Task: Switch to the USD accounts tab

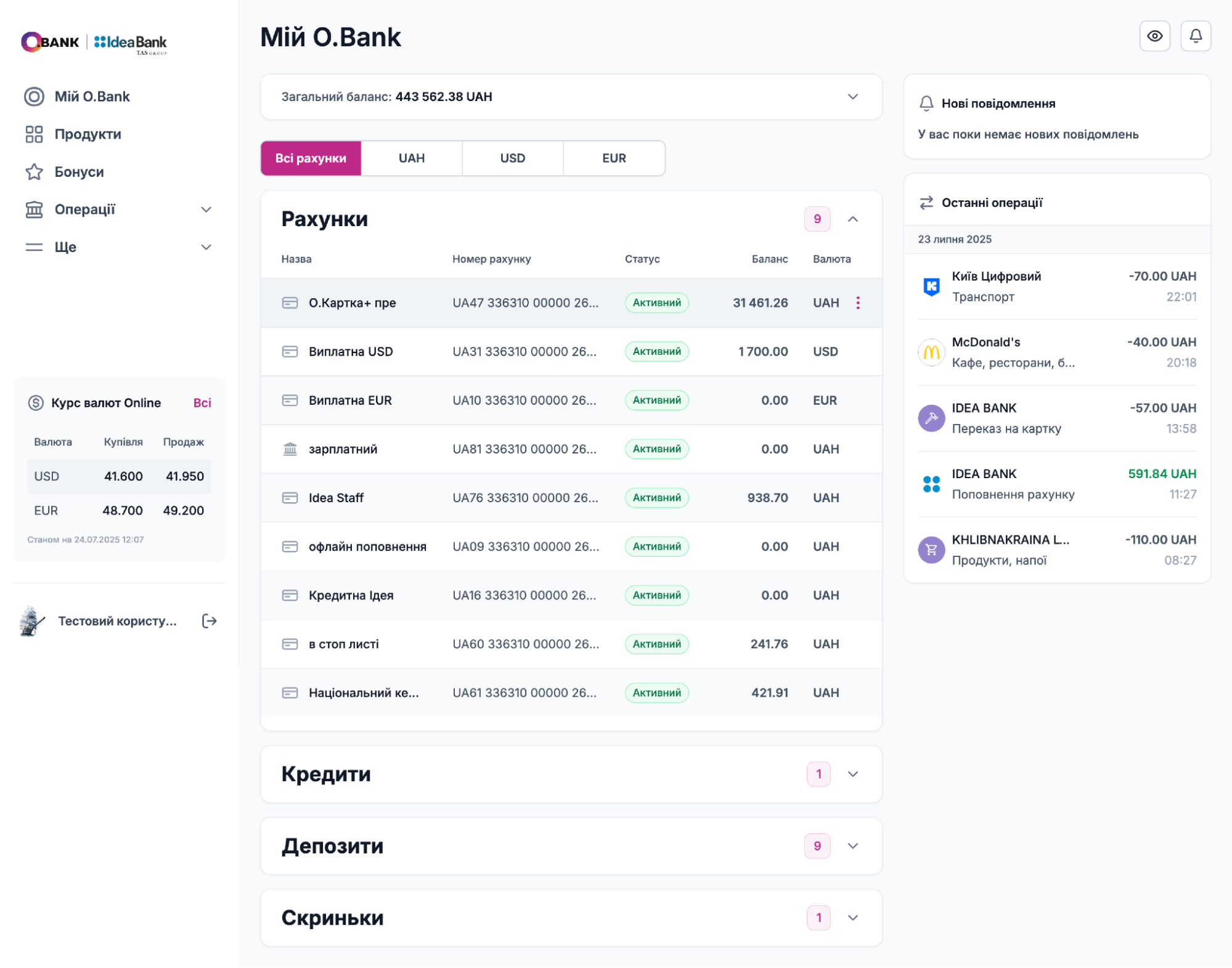Action: coord(512,158)
